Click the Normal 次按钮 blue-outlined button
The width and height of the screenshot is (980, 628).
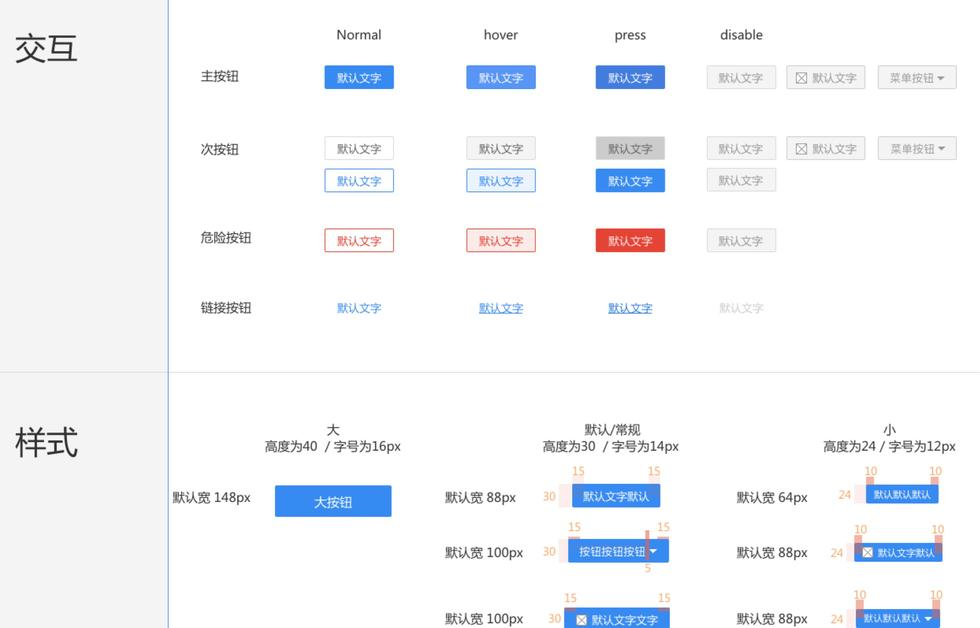coord(359,181)
